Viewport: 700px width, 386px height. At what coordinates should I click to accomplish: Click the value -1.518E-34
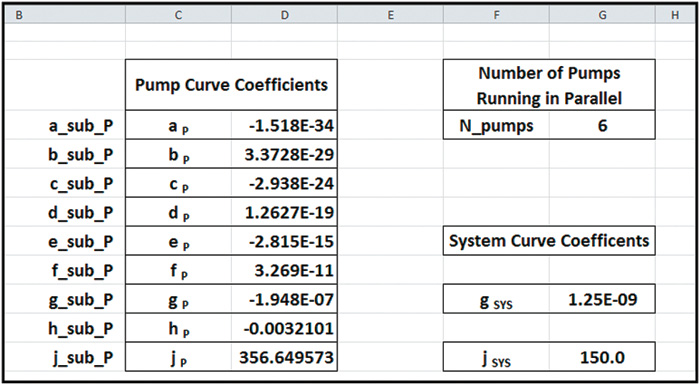(284, 125)
